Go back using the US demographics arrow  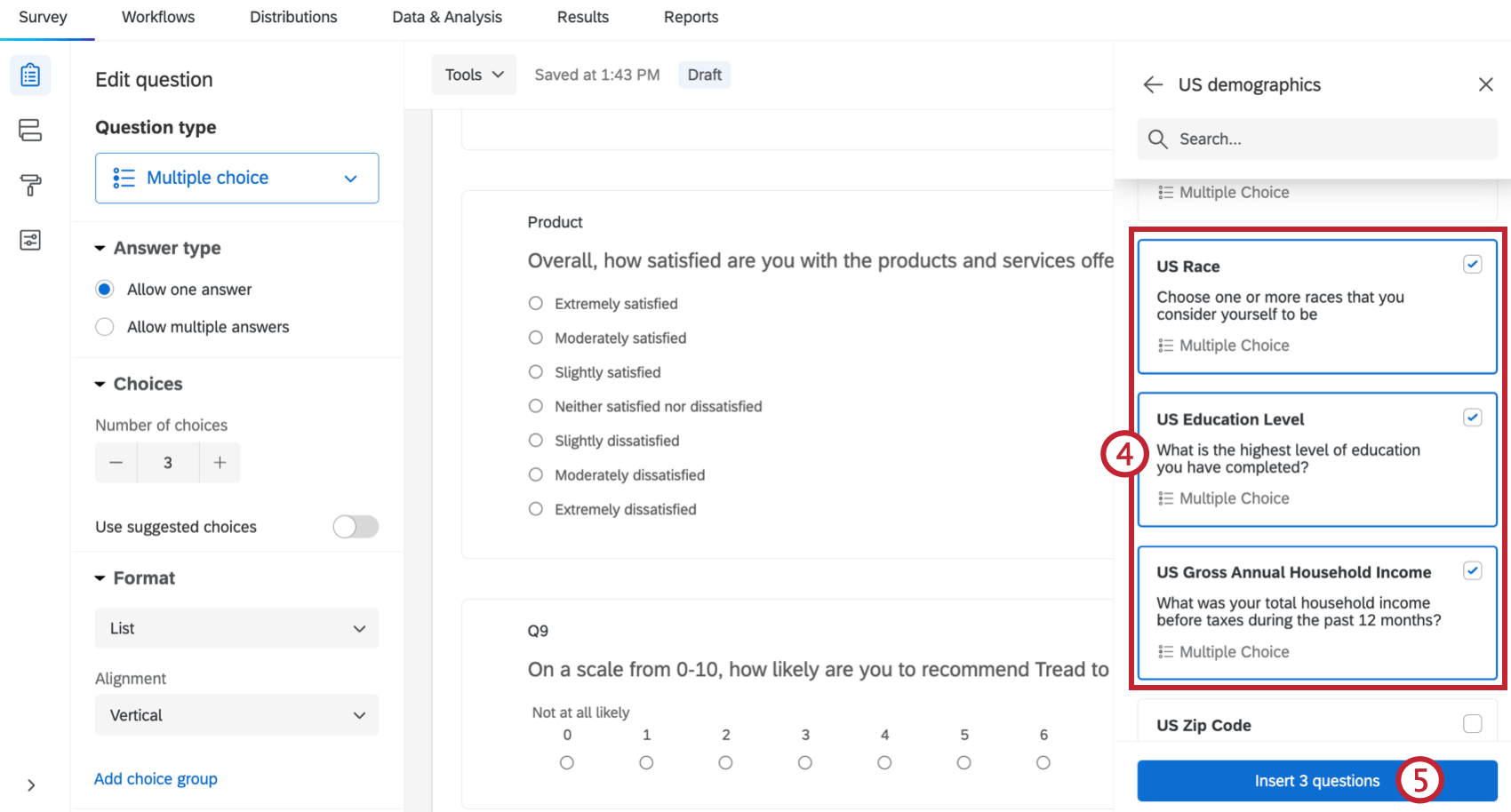(x=1153, y=84)
